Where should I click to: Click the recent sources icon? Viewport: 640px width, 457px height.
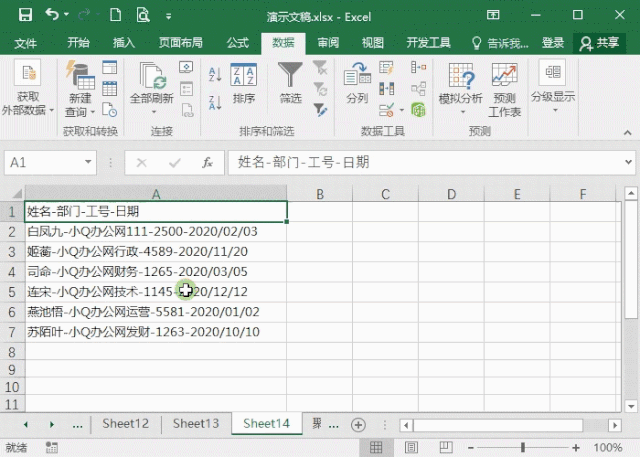click(x=109, y=110)
